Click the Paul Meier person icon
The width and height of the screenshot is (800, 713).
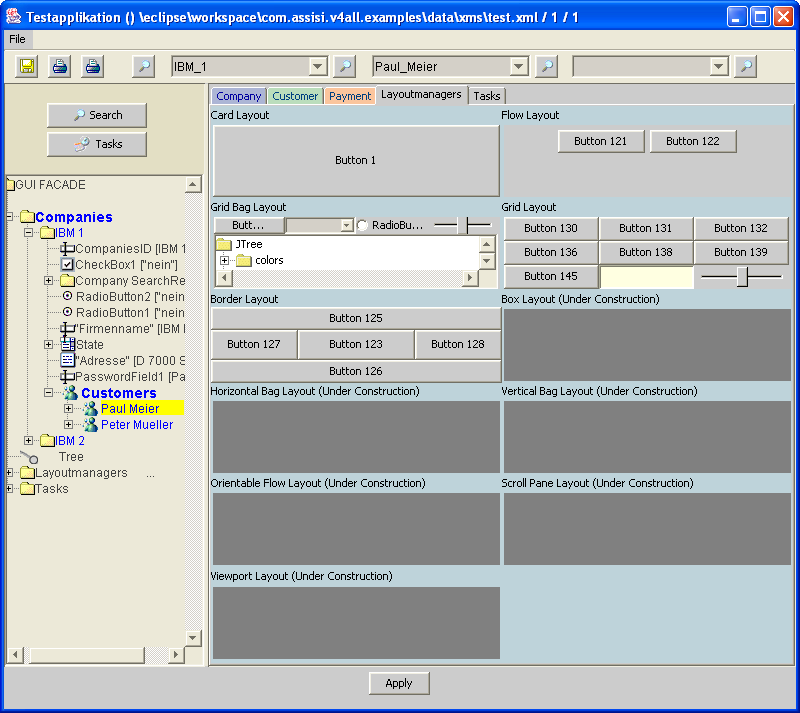(x=88, y=408)
